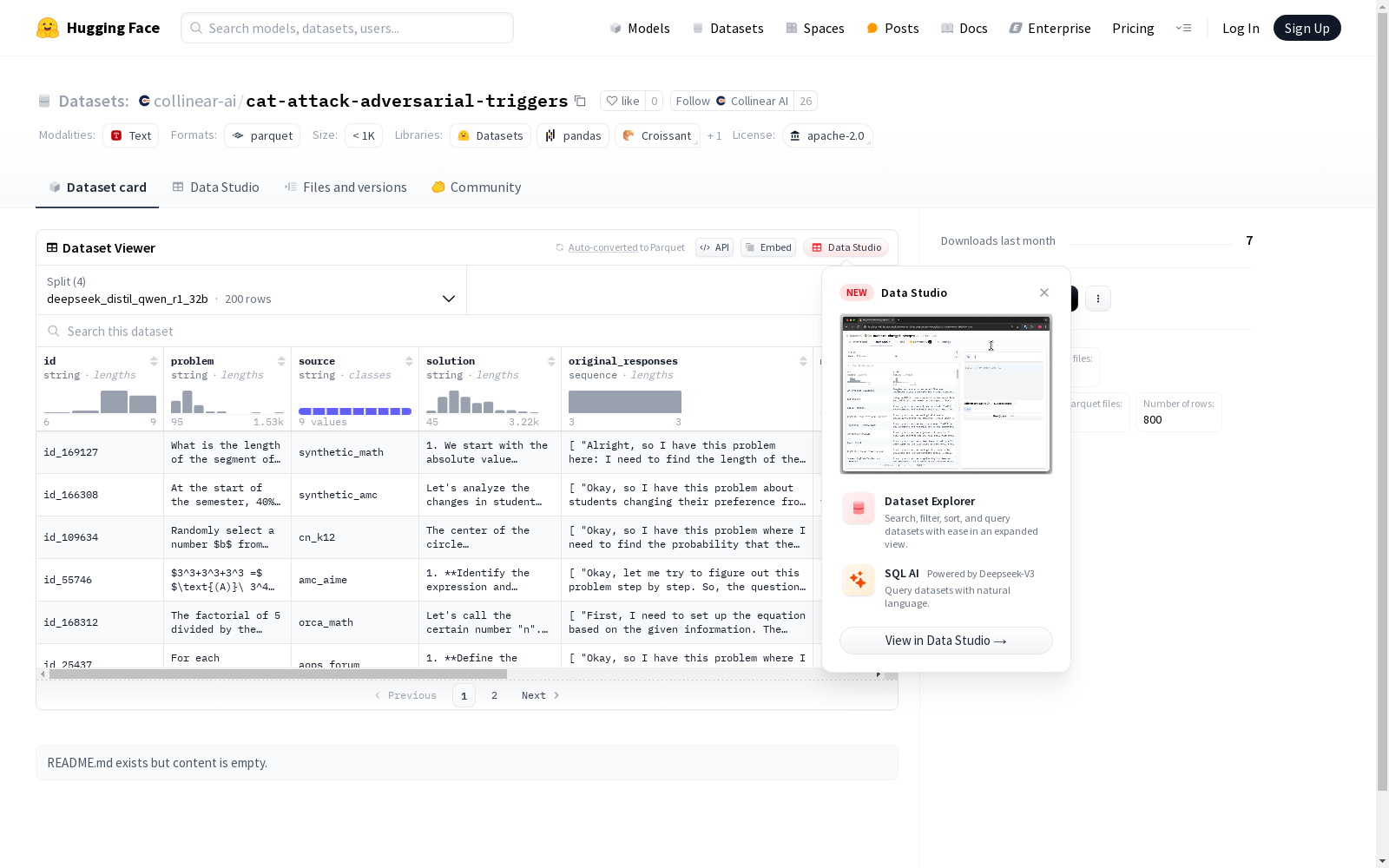This screenshot has width=1389, height=868.
Task: Open the Community tab
Action: point(477,187)
